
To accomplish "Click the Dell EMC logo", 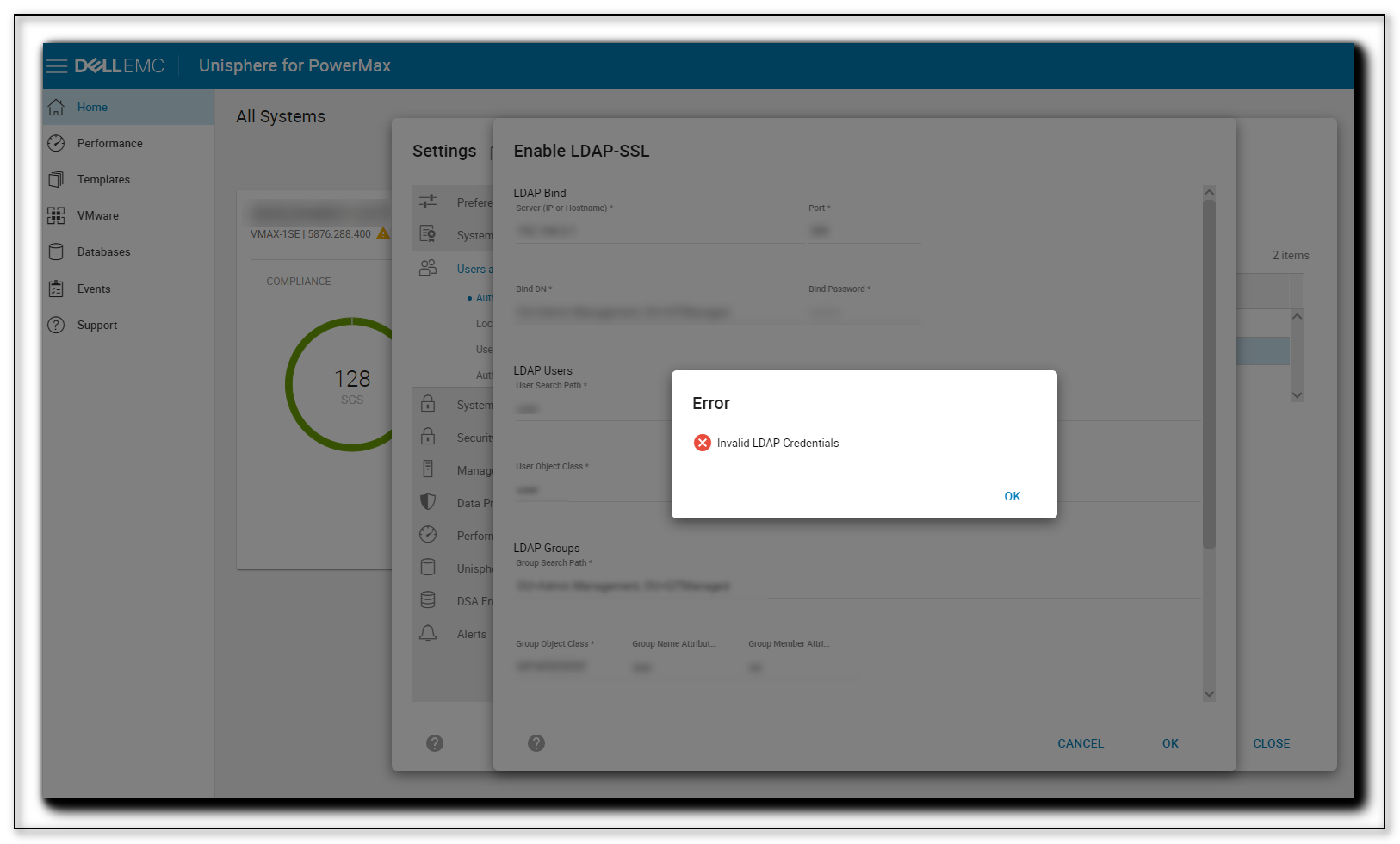I will (120, 66).
